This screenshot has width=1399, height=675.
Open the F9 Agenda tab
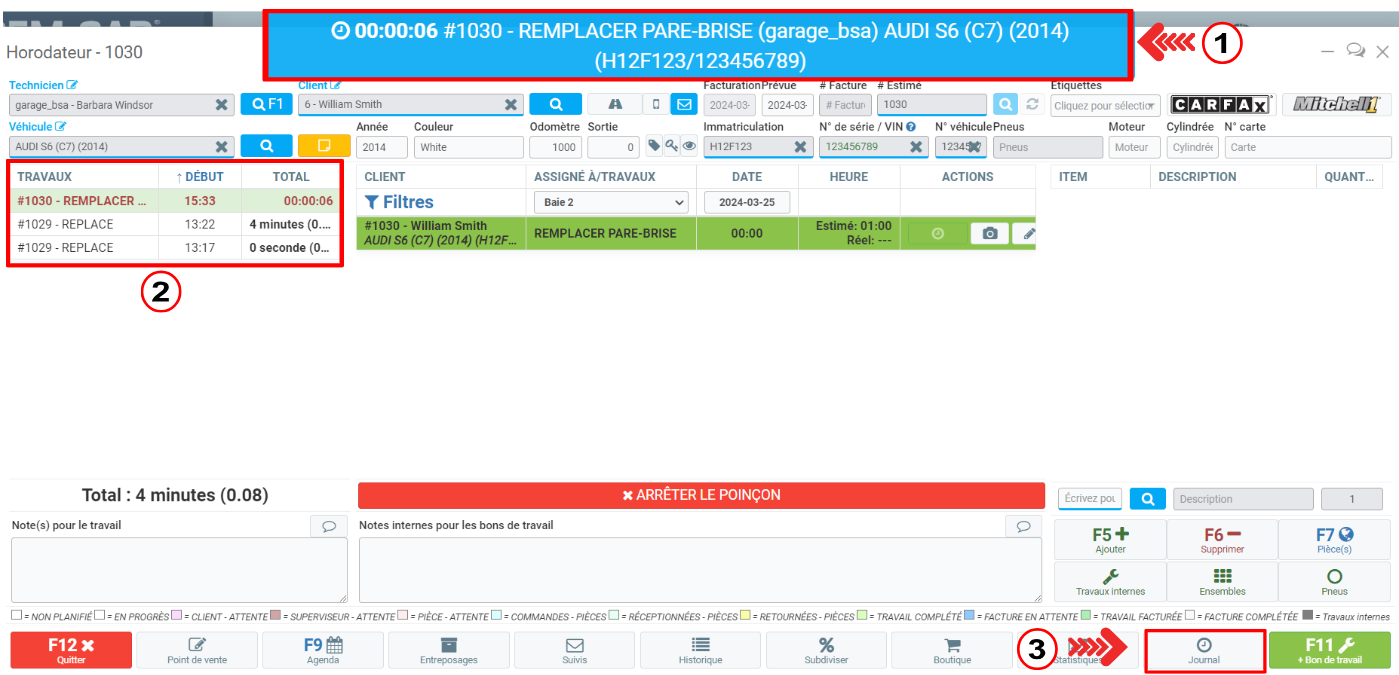323,650
